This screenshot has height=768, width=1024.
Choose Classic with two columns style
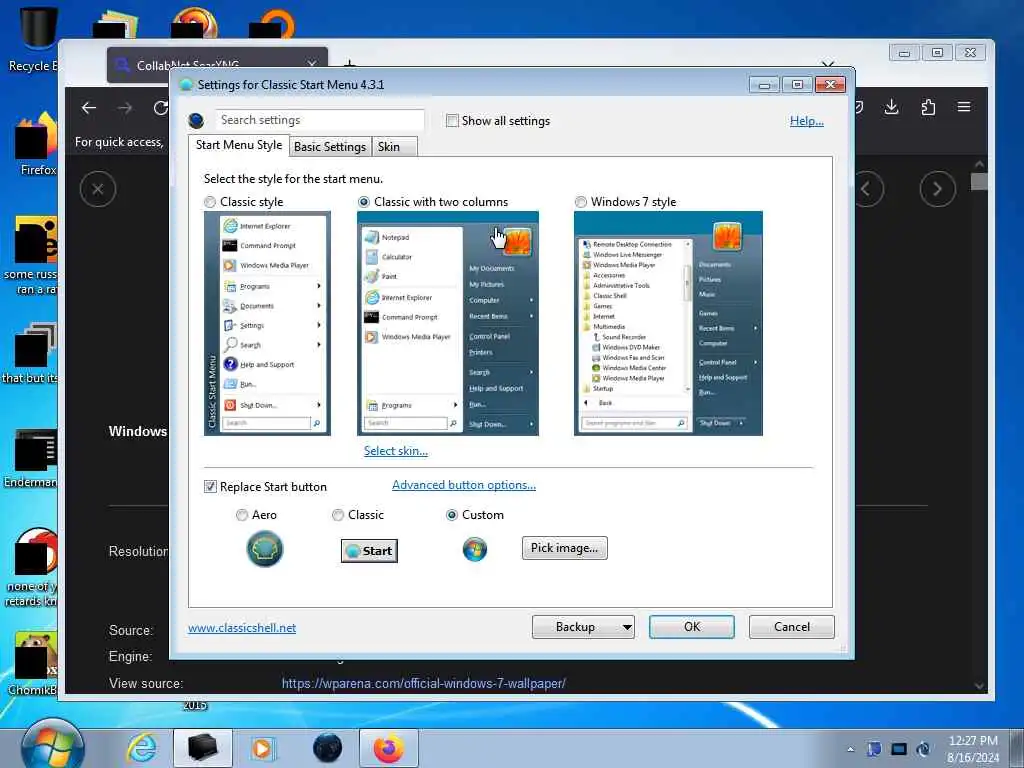pos(364,202)
